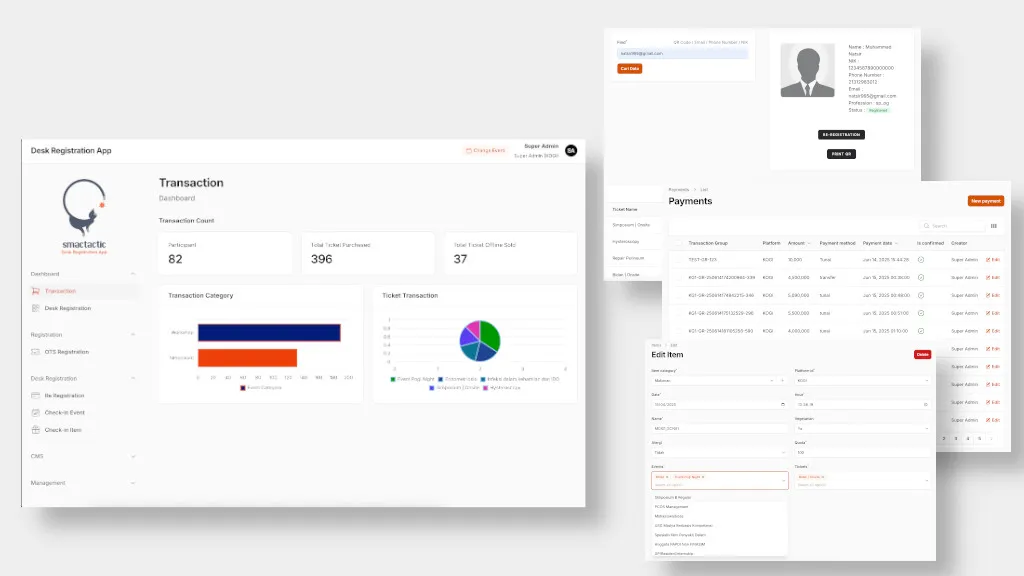The image size is (1024, 576).
Task: Toggle the is-confirmed check on the TEST-GR-123 row
Action: tap(920, 260)
